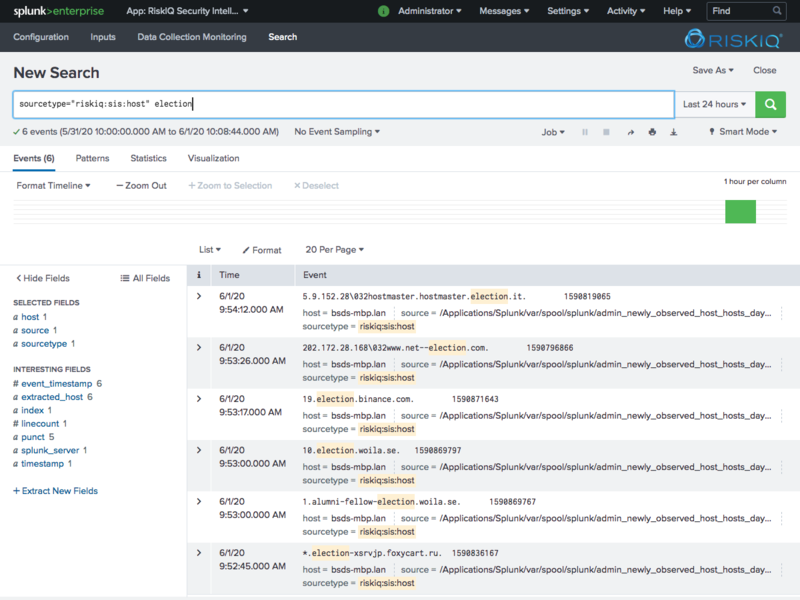Export the search results

673,132
